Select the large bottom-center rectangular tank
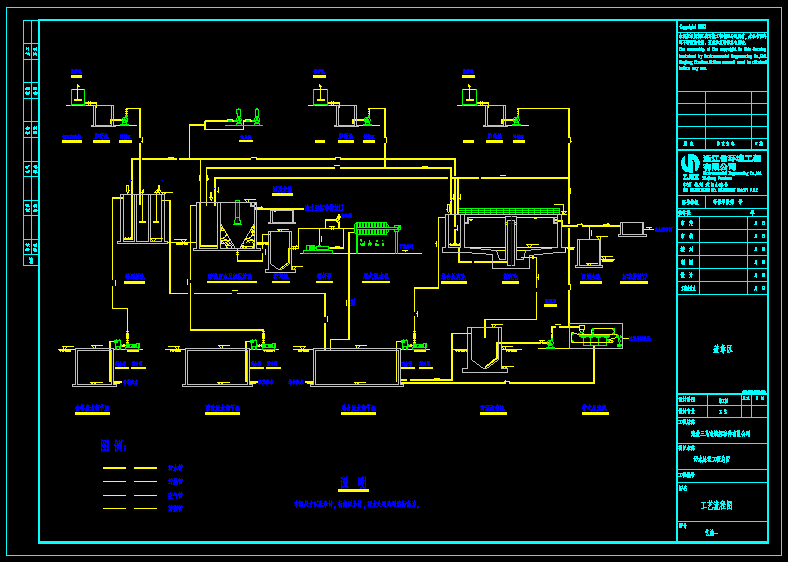The height and width of the screenshot is (562, 788). click(357, 367)
